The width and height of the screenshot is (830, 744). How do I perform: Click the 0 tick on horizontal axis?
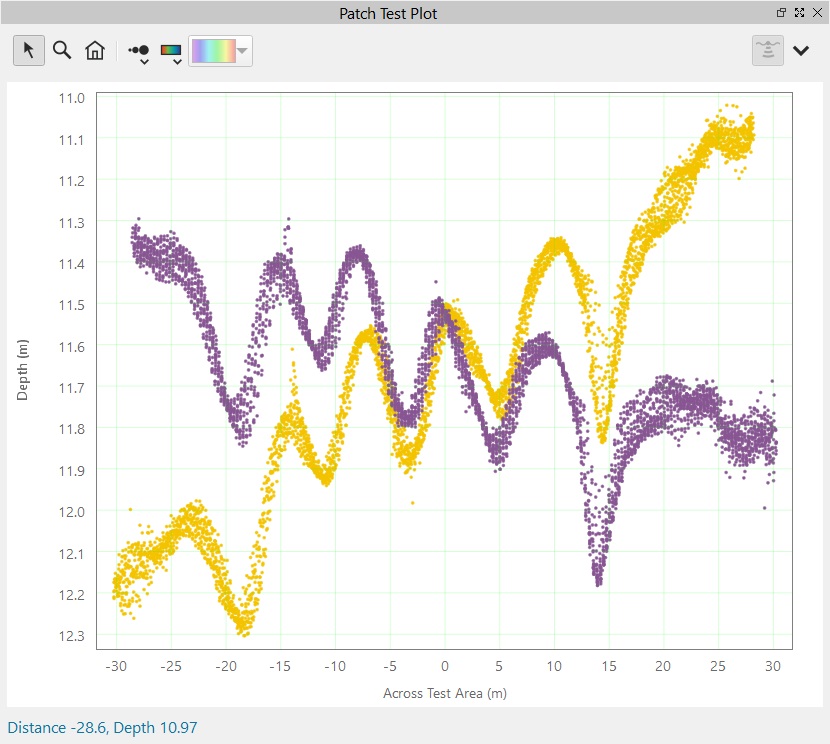pyautogui.click(x=445, y=666)
